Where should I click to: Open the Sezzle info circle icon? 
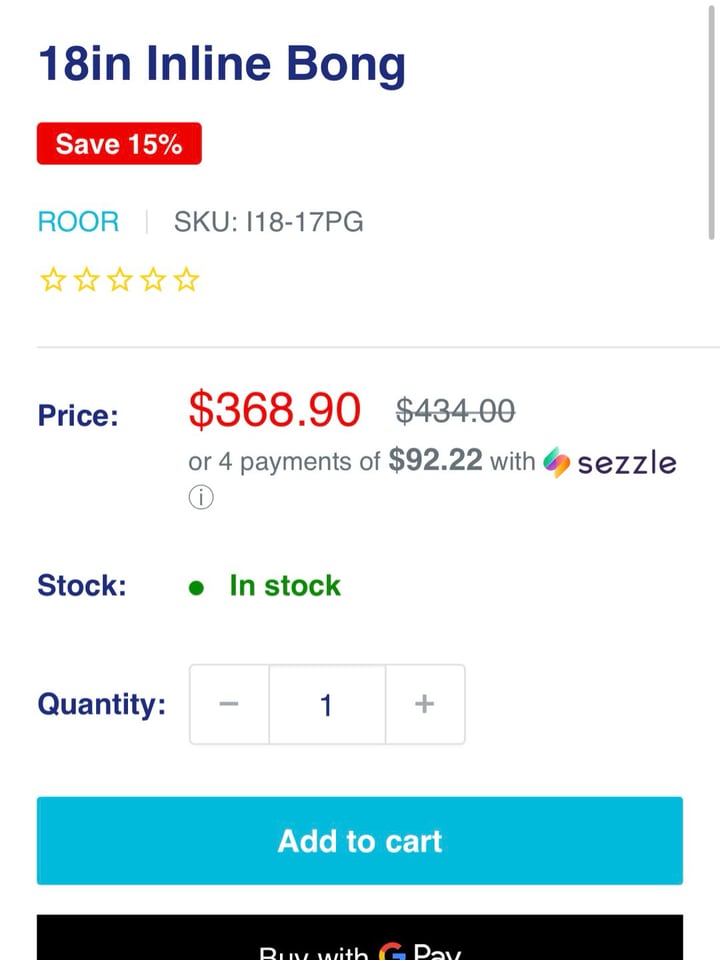click(201, 498)
